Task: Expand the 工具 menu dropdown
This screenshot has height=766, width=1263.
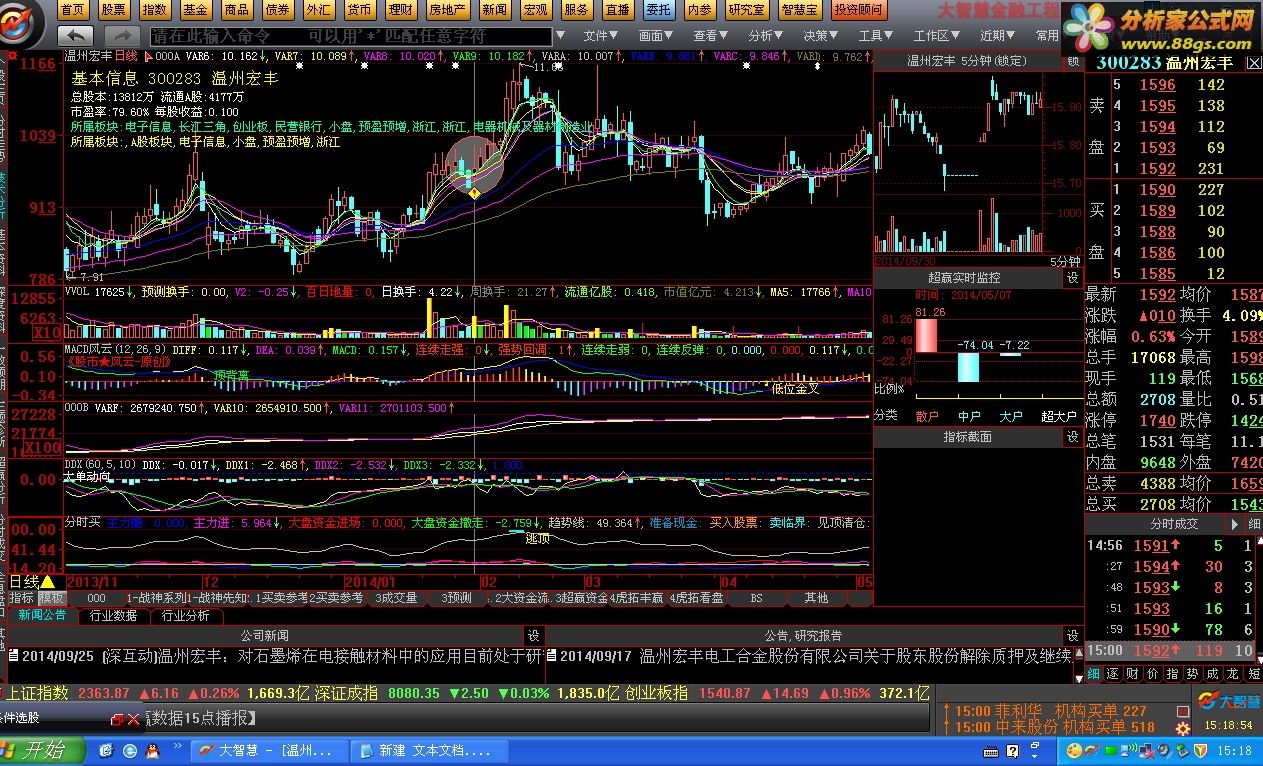Action: pyautogui.click(x=876, y=35)
